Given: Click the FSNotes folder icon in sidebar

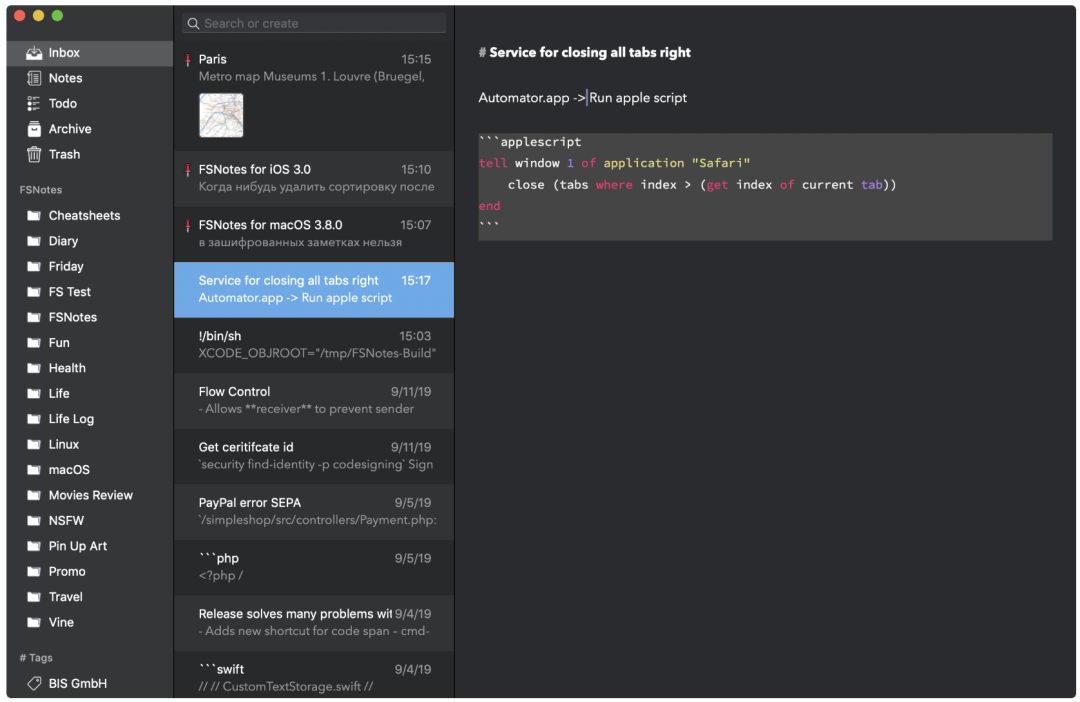Looking at the screenshot, I should coord(34,318).
